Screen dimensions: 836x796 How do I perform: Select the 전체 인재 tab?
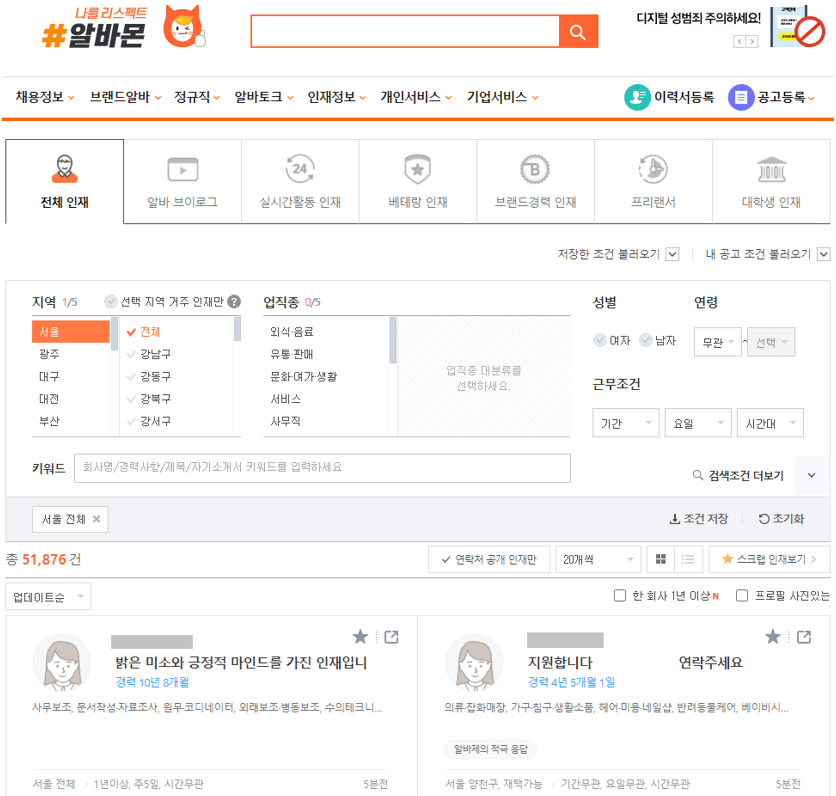(65, 182)
